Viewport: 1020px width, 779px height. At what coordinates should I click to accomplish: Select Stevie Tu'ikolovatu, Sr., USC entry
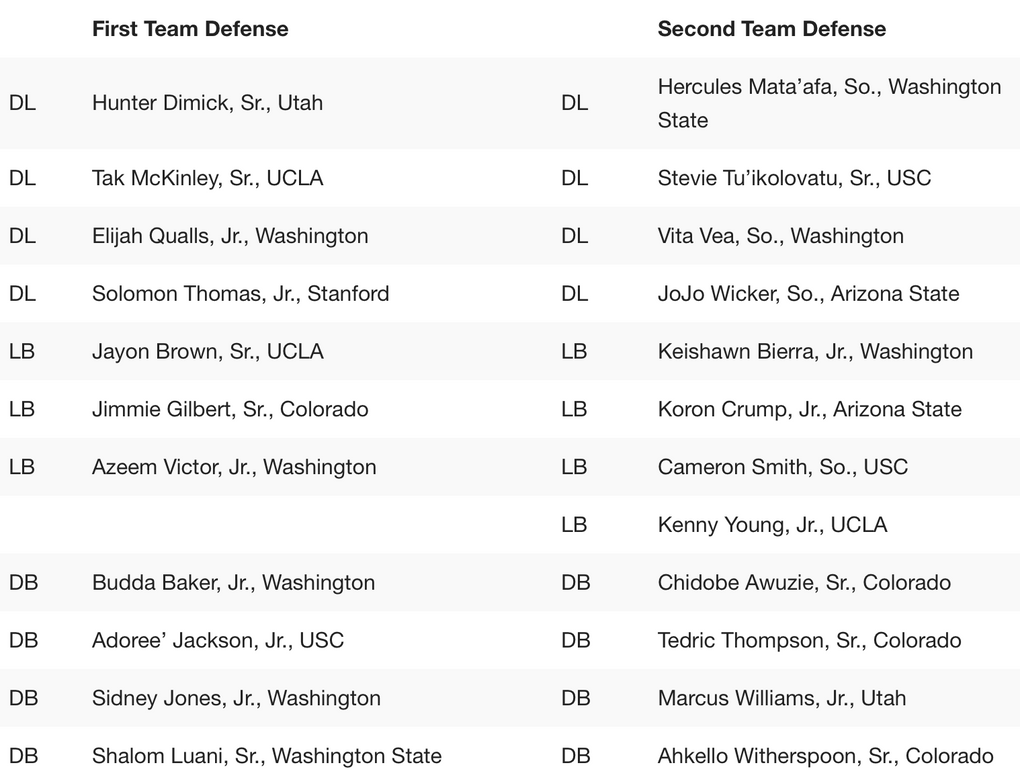794,178
